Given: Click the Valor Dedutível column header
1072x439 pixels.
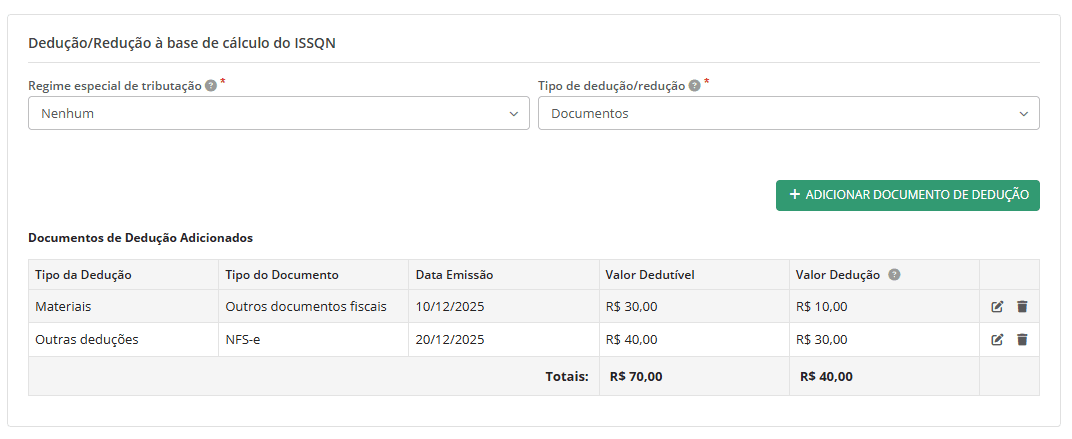Looking at the screenshot, I should (x=650, y=275).
